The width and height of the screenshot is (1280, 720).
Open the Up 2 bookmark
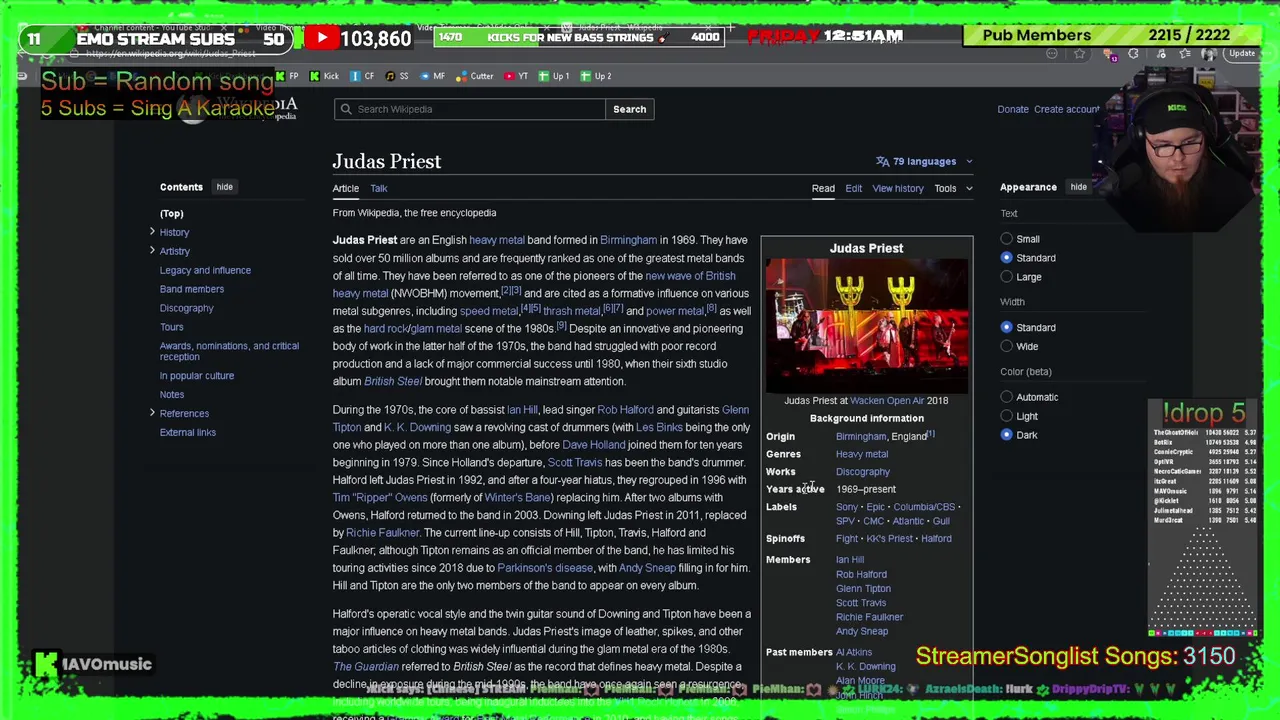(x=596, y=76)
